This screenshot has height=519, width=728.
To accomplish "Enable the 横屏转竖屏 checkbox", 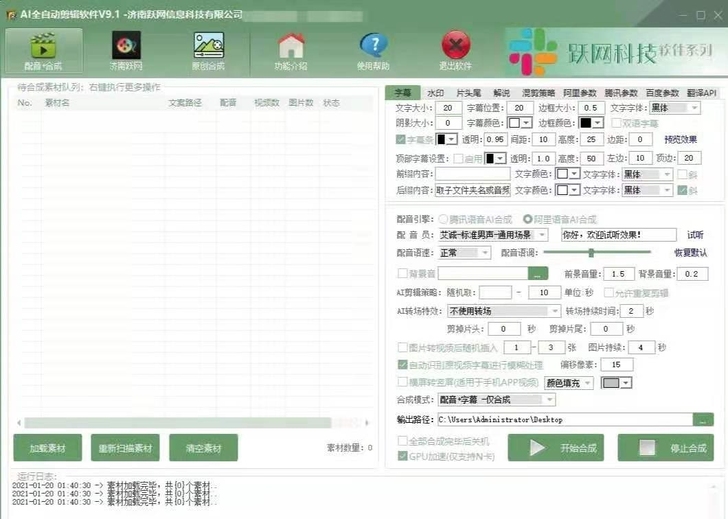I will coord(403,382).
